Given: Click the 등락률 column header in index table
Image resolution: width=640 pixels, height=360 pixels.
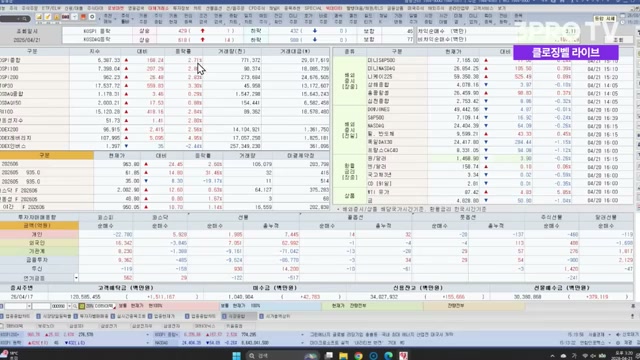Looking at the screenshot, I should coord(183,52).
